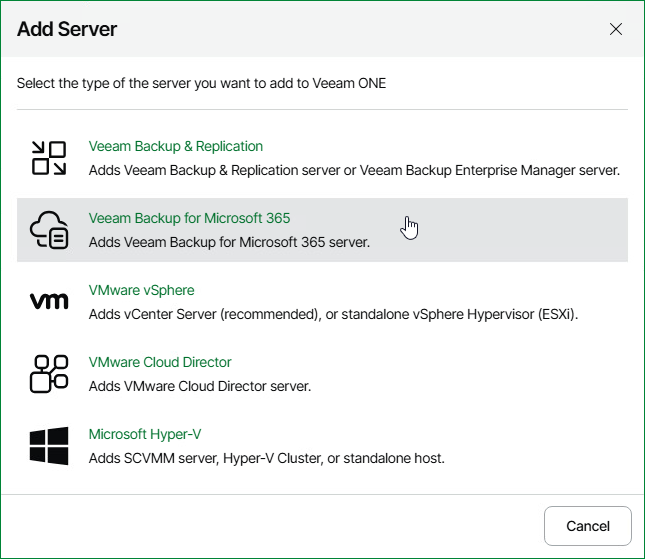
Task: Click the VMware Cloud Director icon
Action: pos(49,373)
